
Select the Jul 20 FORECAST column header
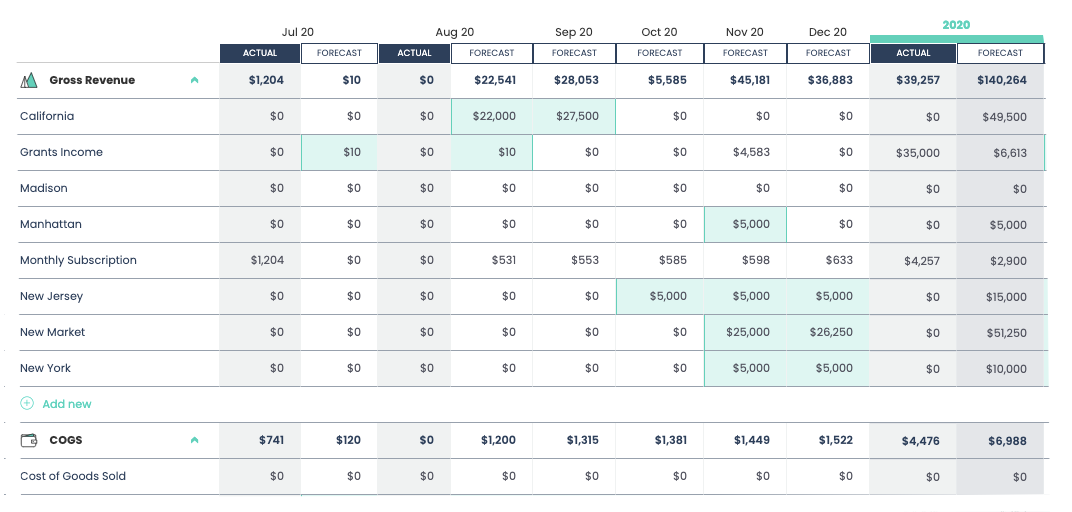pos(339,53)
